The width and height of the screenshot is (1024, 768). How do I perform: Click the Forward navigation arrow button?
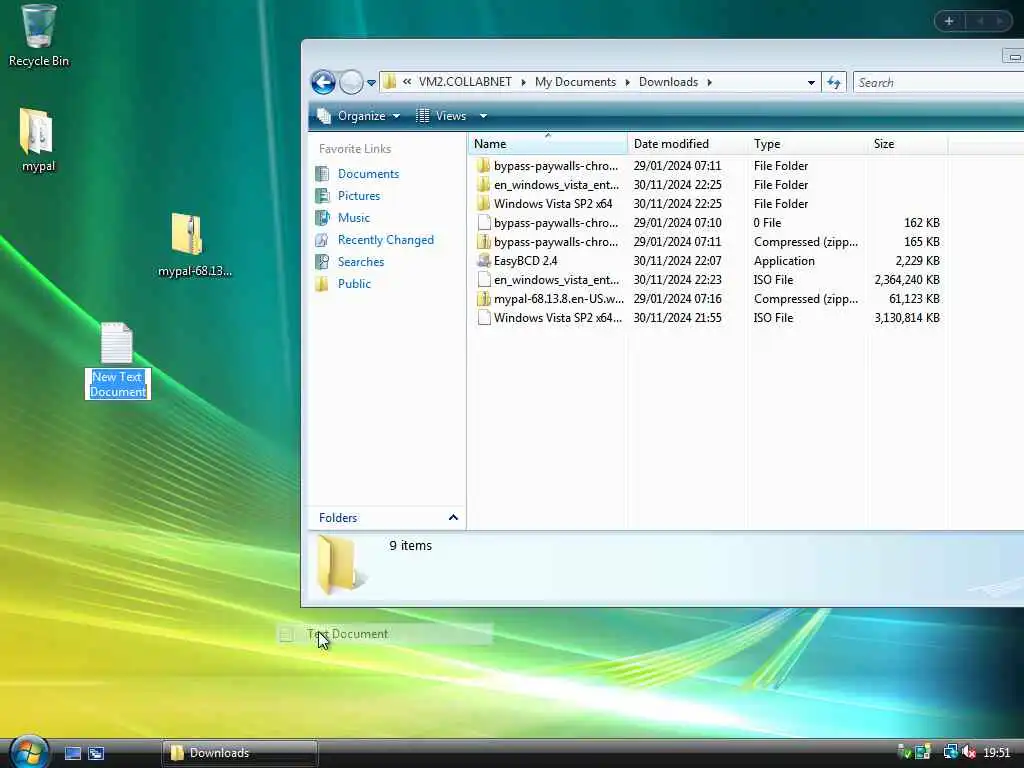tap(351, 82)
